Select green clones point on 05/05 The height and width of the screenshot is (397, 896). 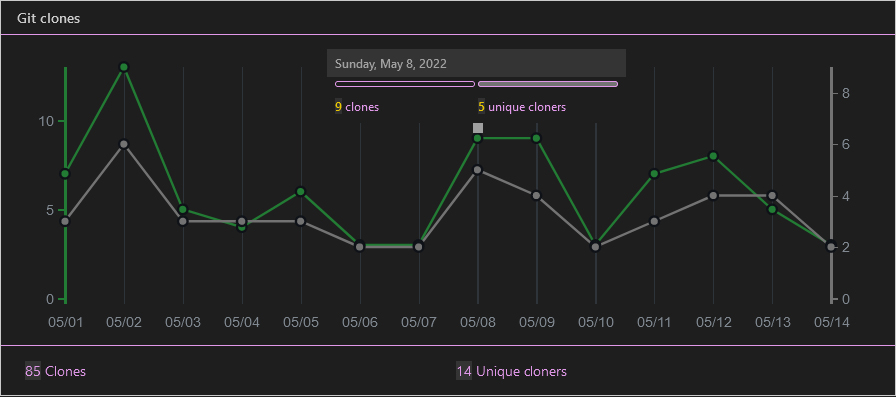pos(301,191)
